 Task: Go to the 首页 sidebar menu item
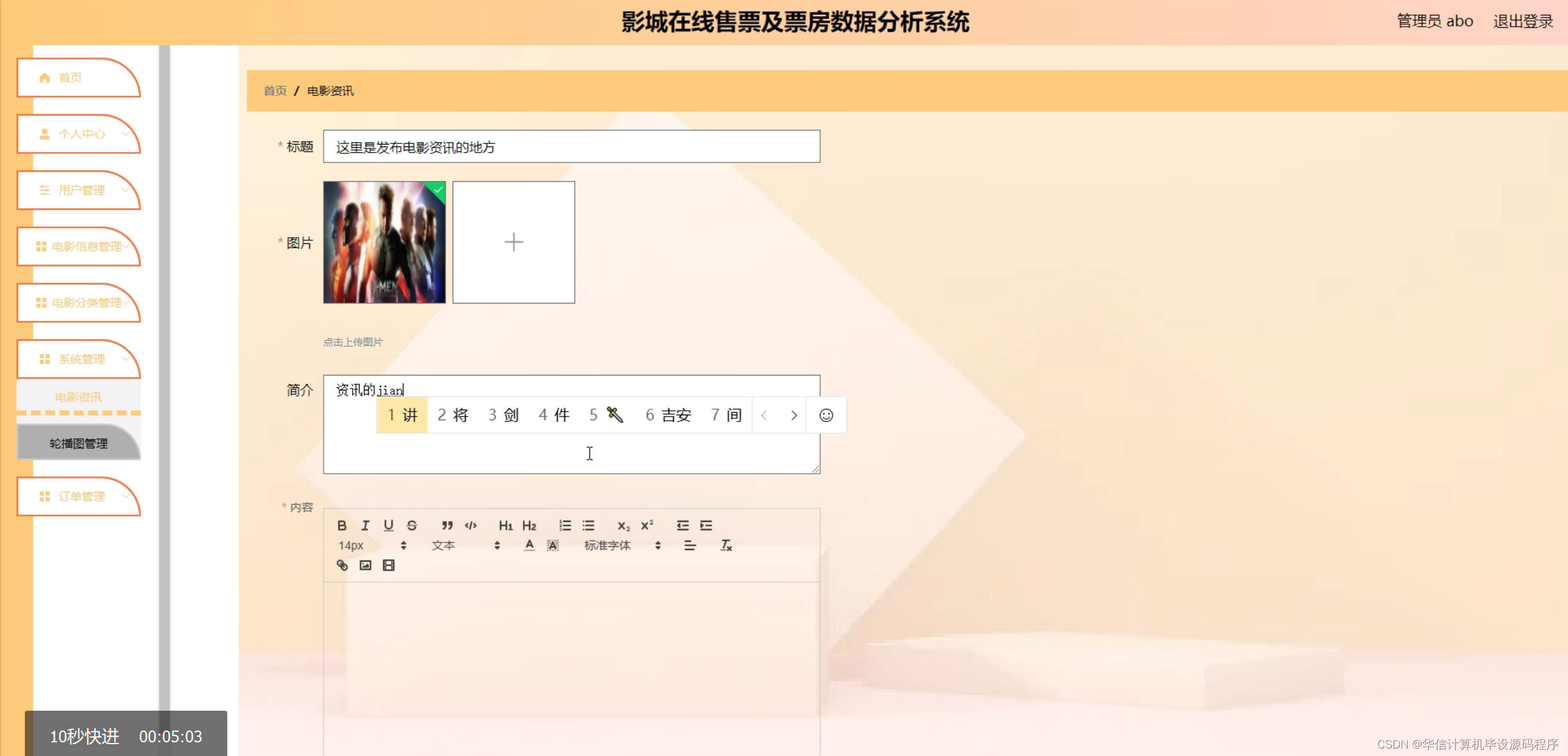coord(70,78)
